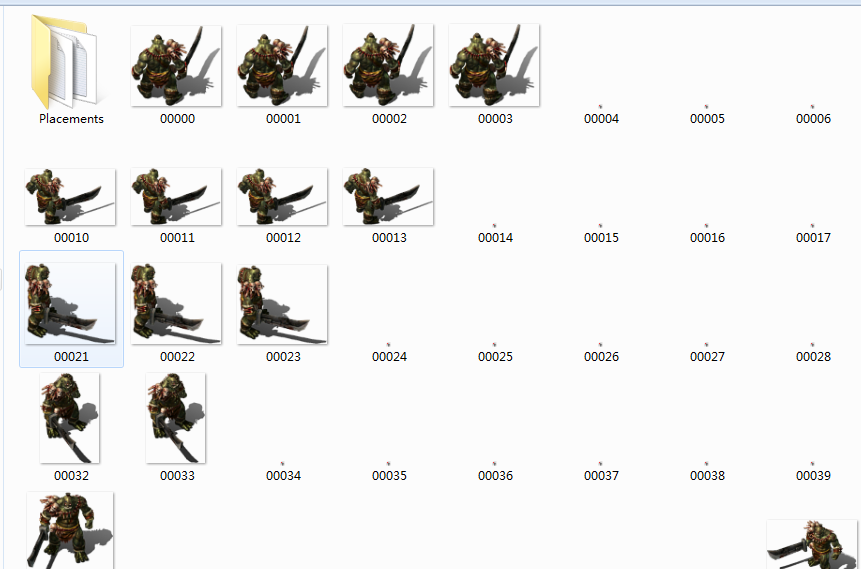Select the file named 00005
Viewport: 861px width, 569px height.
coord(707,119)
